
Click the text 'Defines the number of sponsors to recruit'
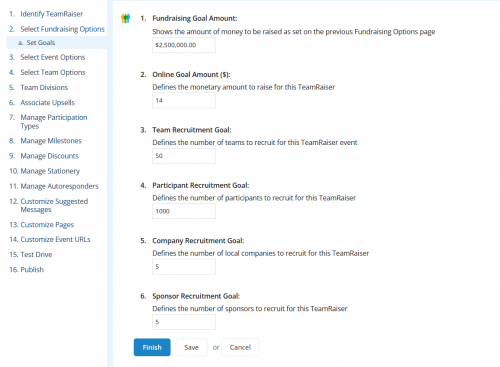pos(214,309)
